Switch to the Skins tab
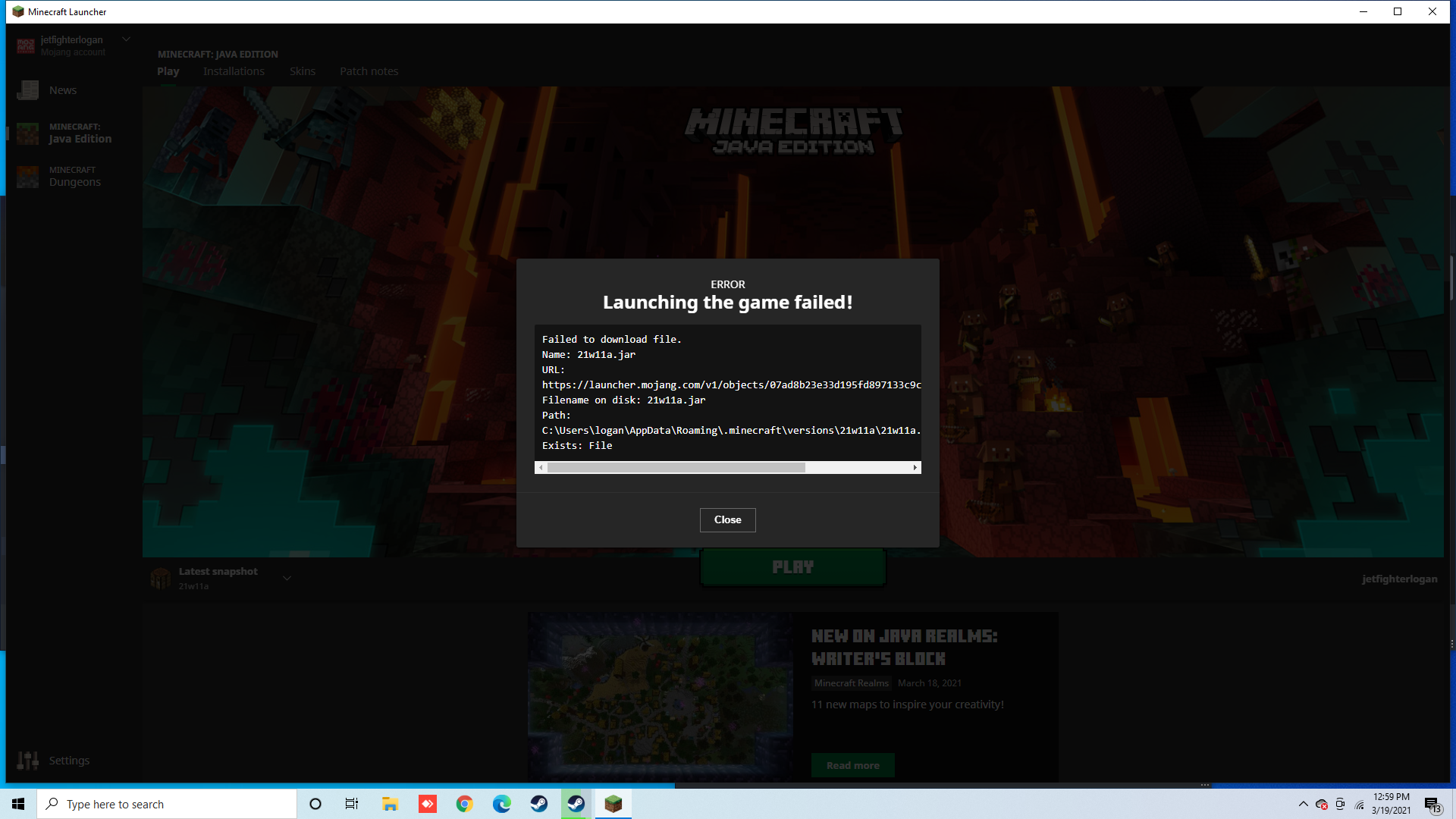Image resolution: width=1456 pixels, height=819 pixels. click(x=302, y=71)
